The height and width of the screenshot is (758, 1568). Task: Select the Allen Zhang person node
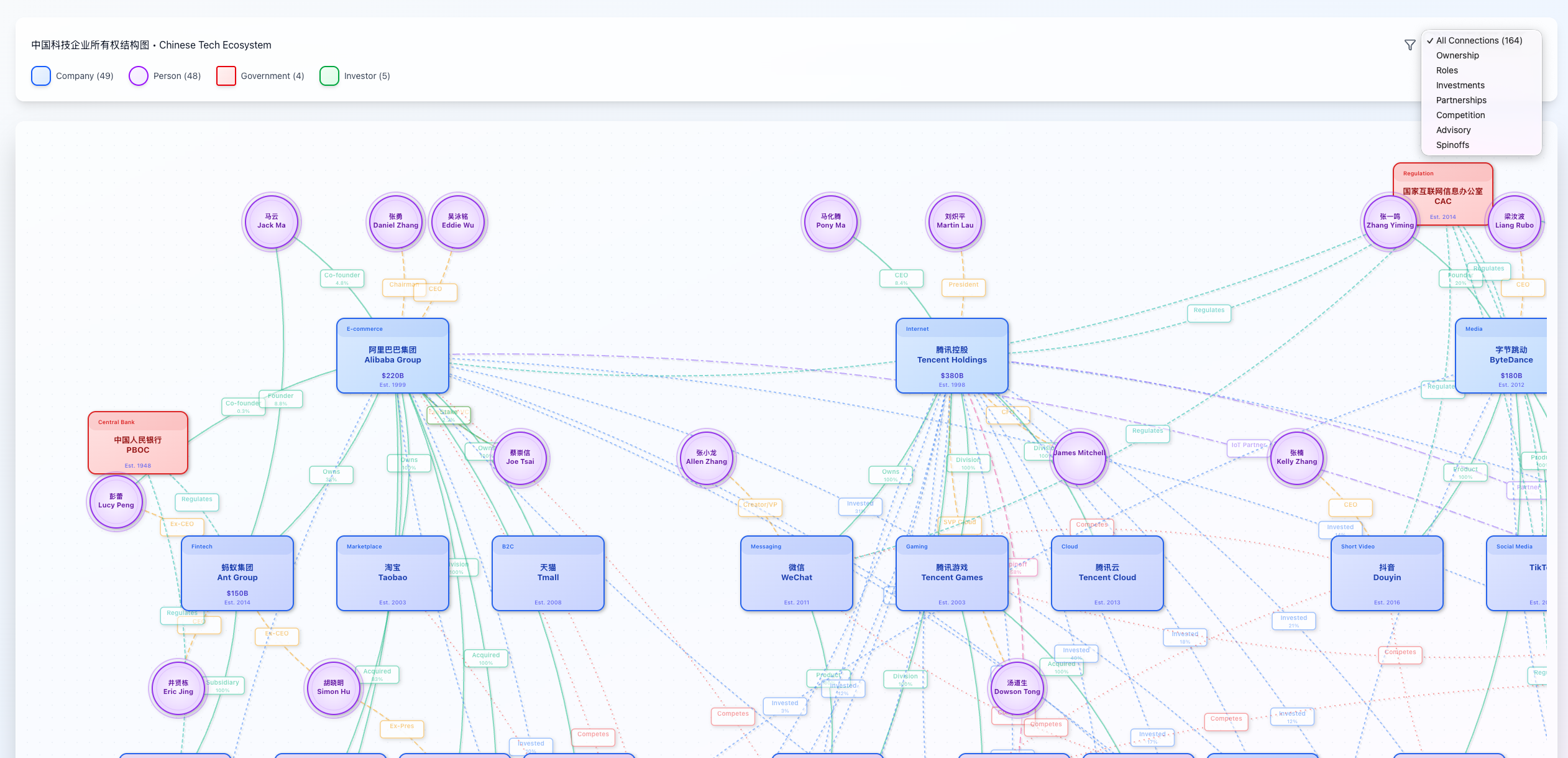pos(707,458)
